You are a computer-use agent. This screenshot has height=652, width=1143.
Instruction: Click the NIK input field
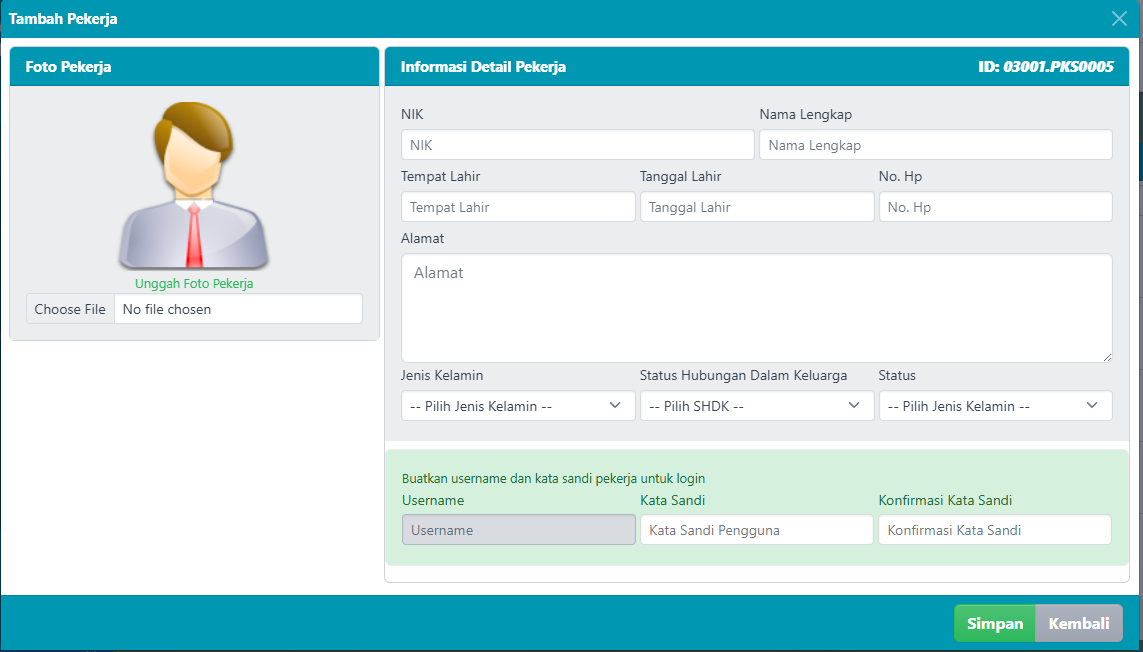577,145
